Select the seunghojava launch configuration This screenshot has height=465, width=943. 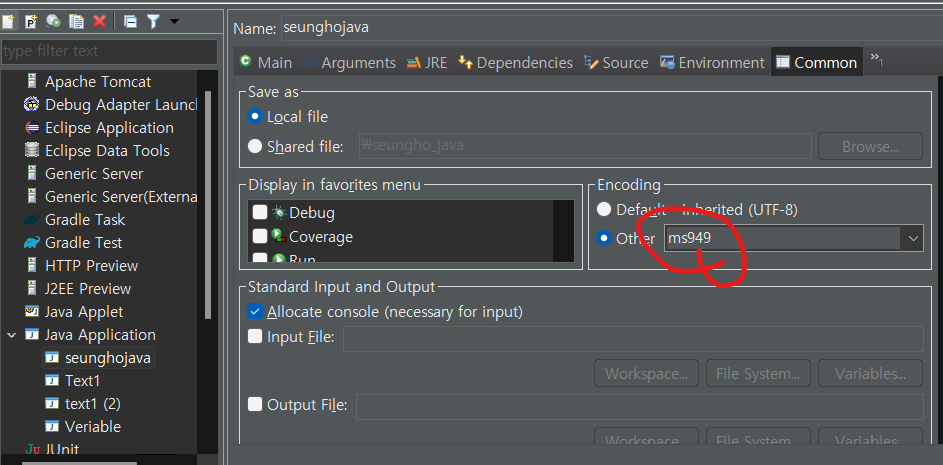[108, 358]
